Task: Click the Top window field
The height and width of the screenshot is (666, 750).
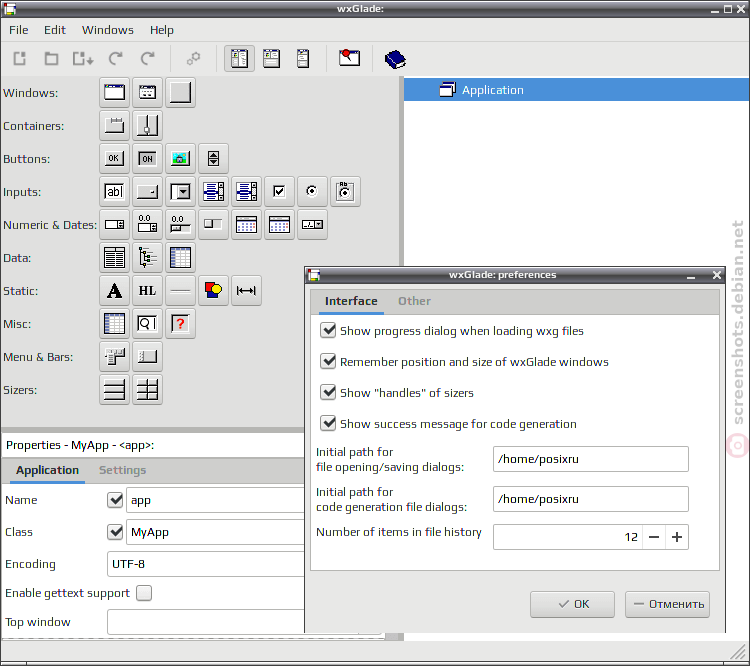Action: [x=206, y=622]
